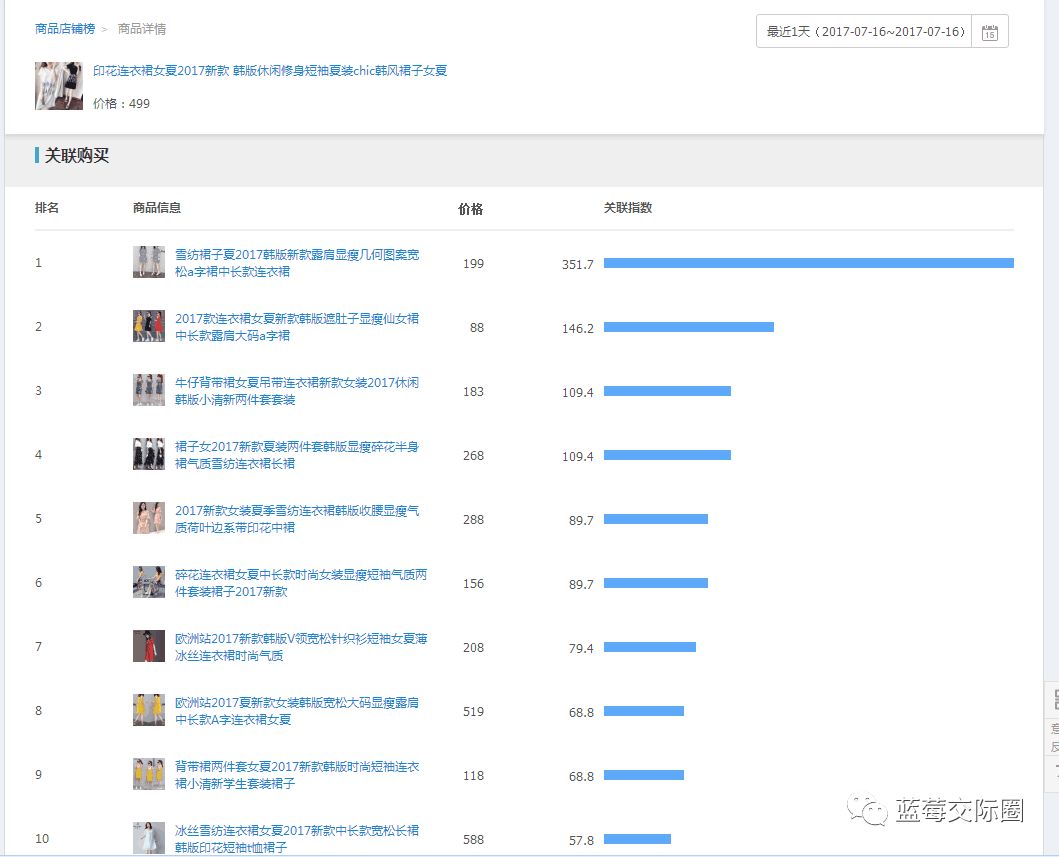Screen dimensions: 1059x857
Task: Click thumbnail of rank 6 碎花连衣裙 product
Action: [x=149, y=582]
